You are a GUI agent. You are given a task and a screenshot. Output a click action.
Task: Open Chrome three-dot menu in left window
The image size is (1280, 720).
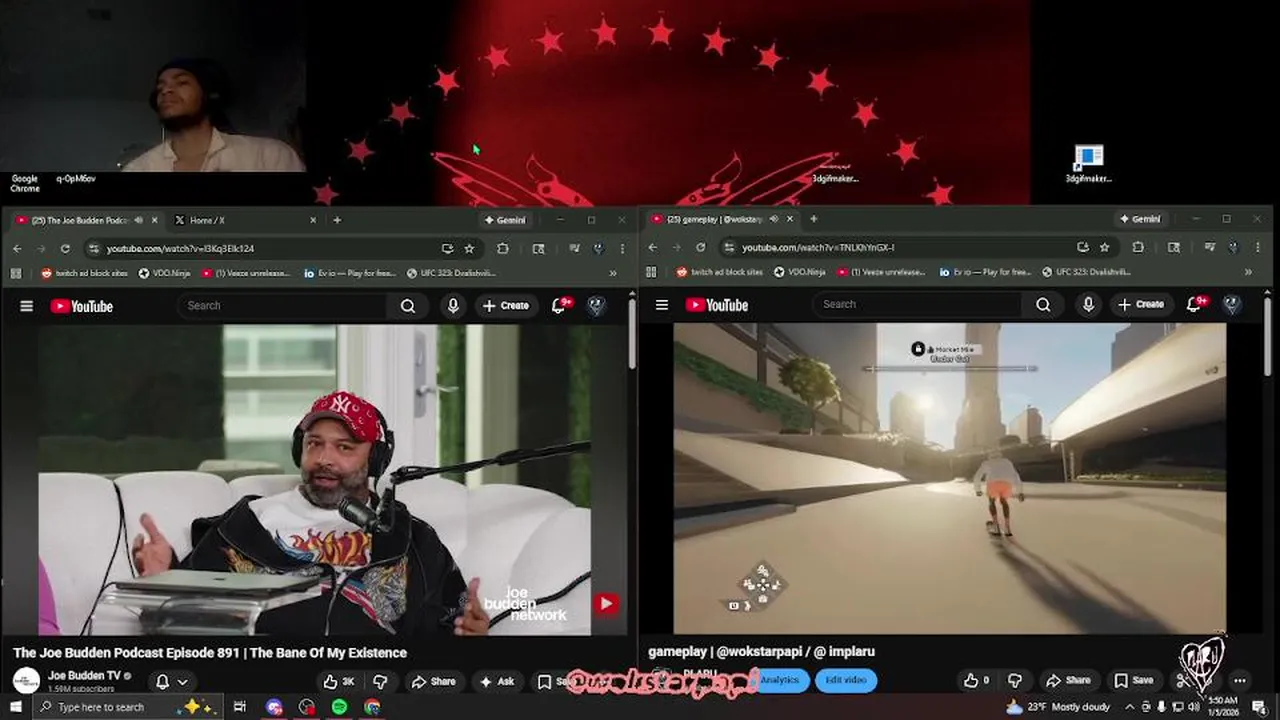pos(622,248)
